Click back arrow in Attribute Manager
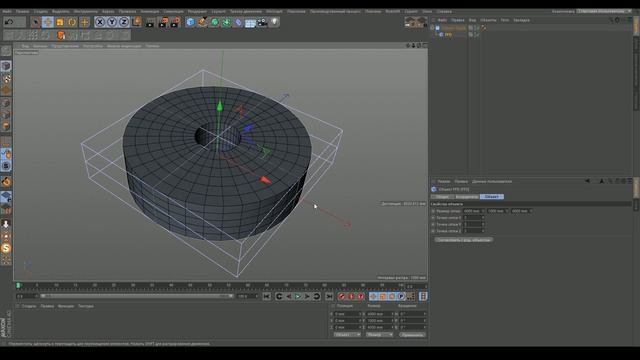The height and width of the screenshot is (360, 640). point(587,181)
